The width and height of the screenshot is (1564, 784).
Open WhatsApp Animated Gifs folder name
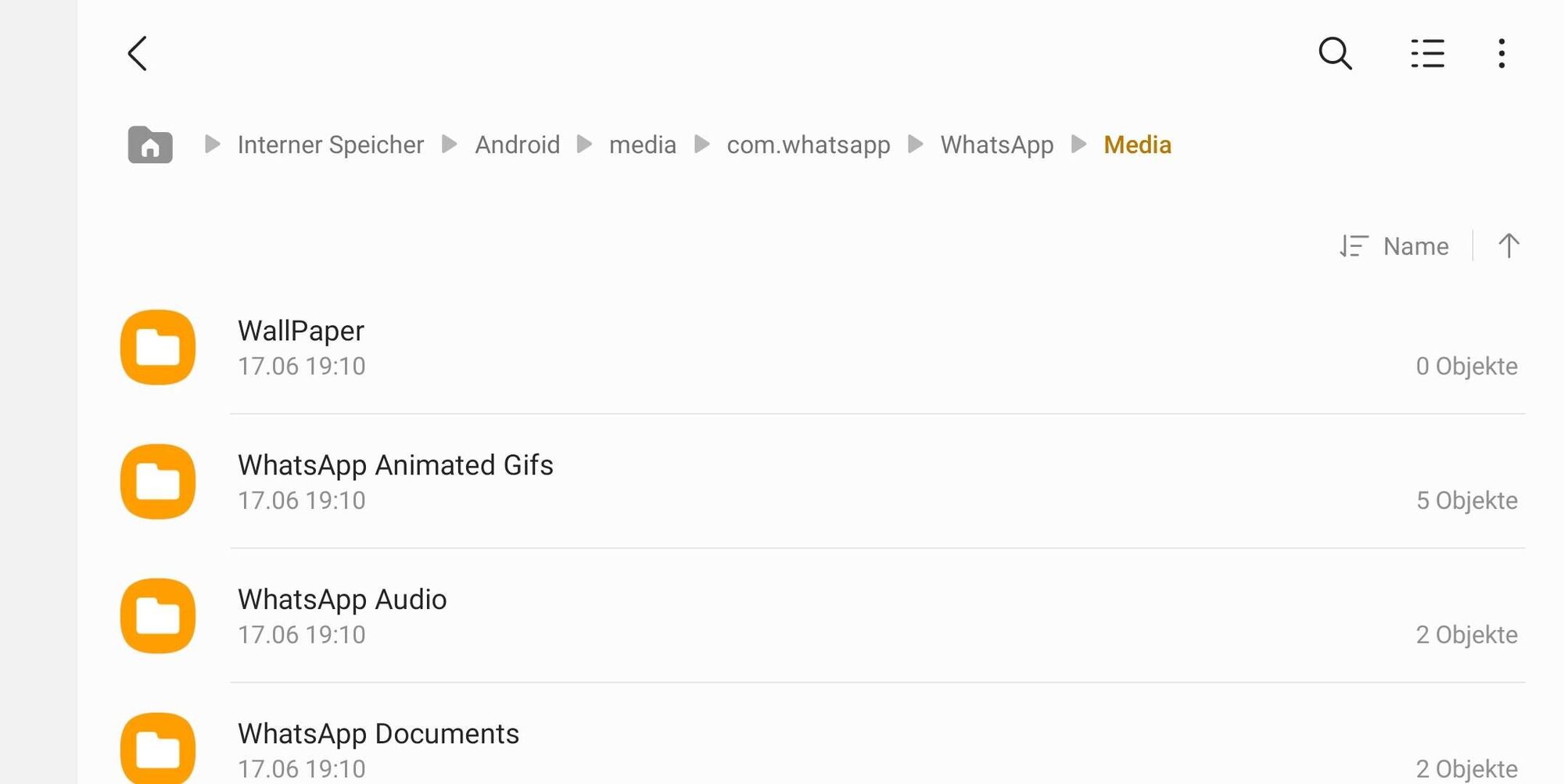pyautogui.click(x=395, y=465)
